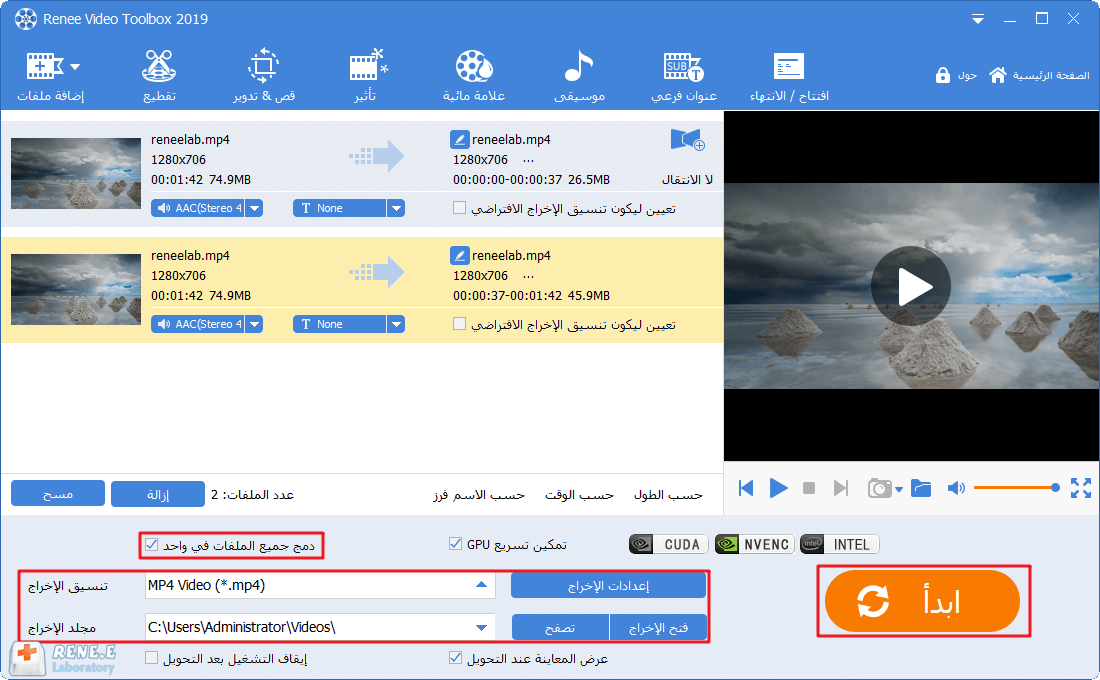
Task: Stop the preview playback
Action: (x=809, y=488)
